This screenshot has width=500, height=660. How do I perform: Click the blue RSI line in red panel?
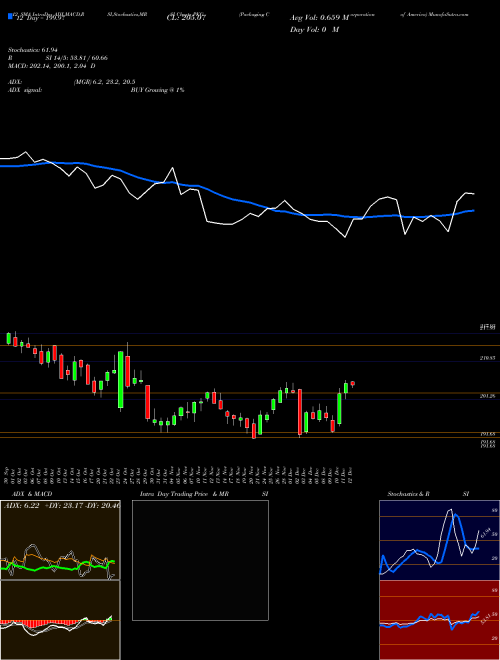click(x=429, y=620)
